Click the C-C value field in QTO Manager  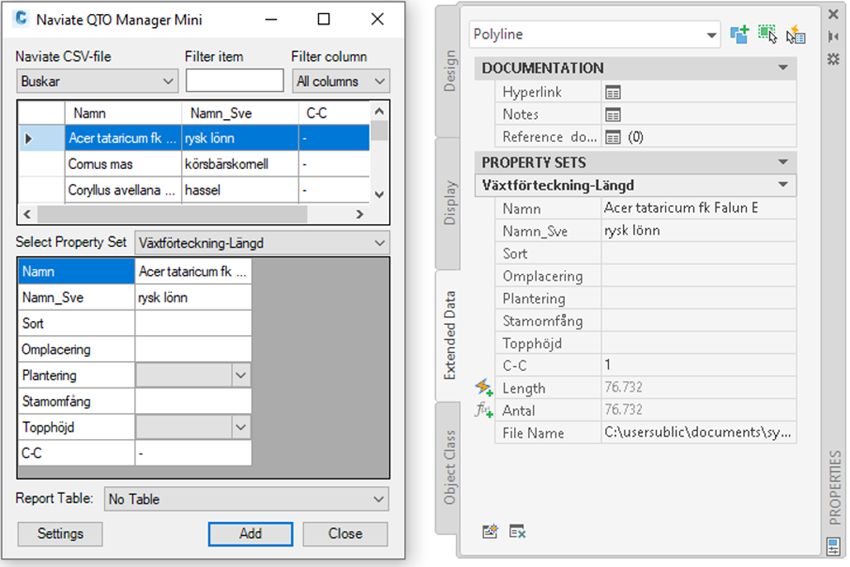pyautogui.click(x=193, y=453)
